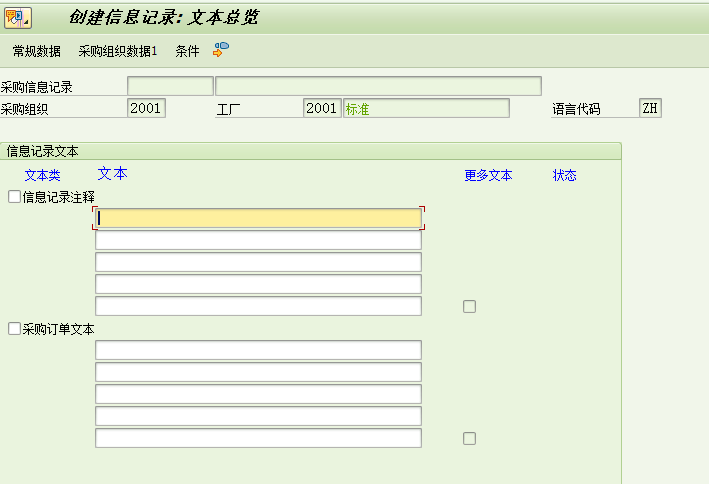Click the 标准 description field
This screenshot has width=709, height=484.
[426, 108]
